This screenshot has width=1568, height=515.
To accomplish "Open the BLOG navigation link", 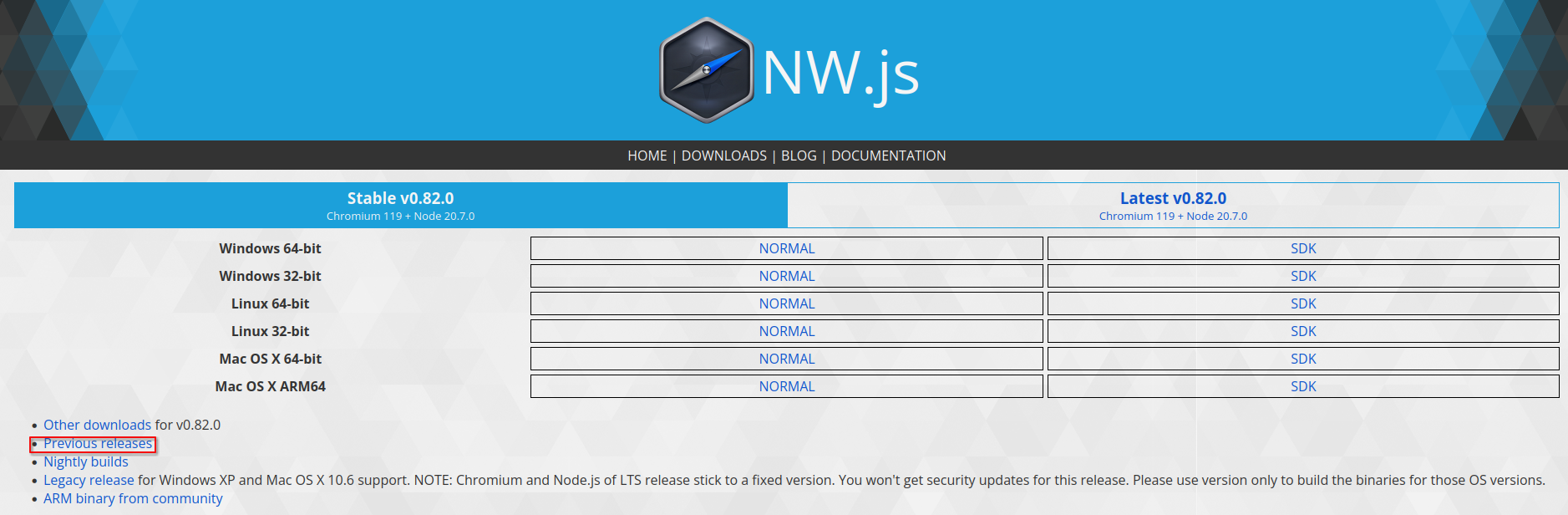I will pyautogui.click(x=798, y=156).
